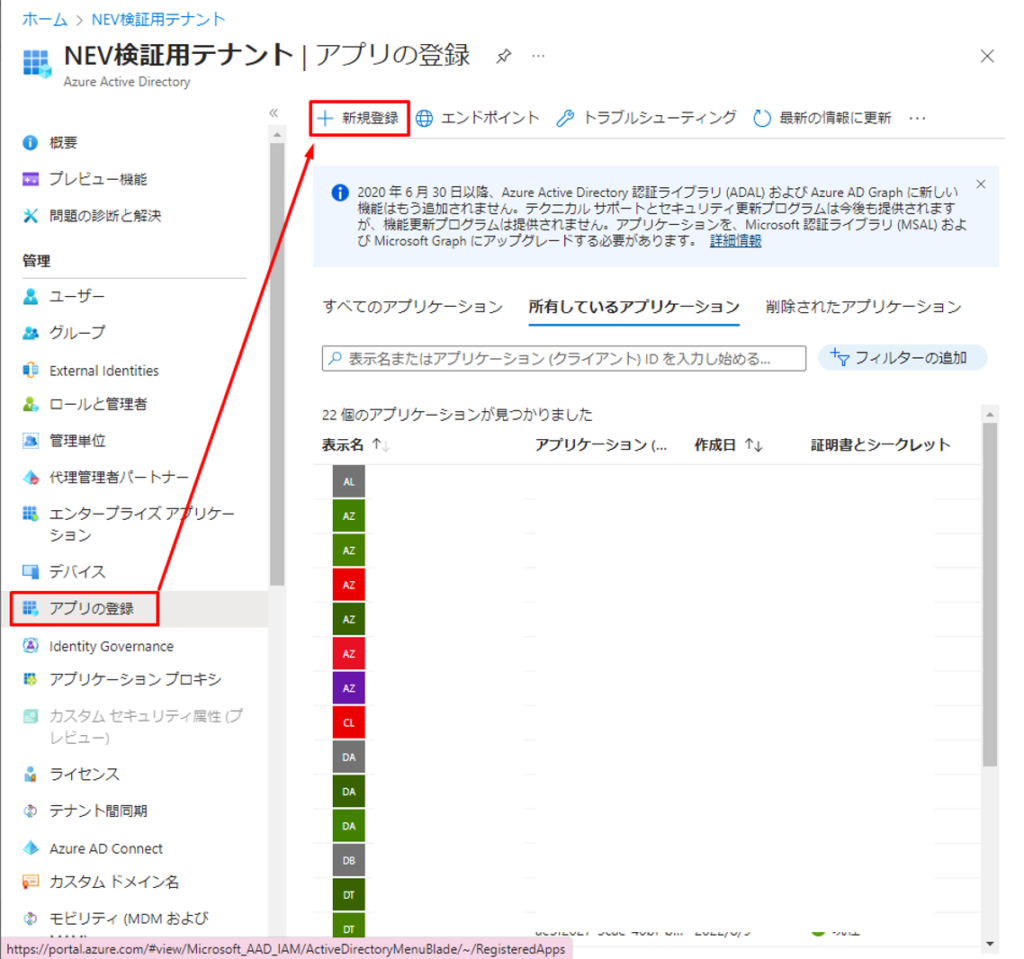Click the フィルターの追加 button
The width and height of the screenshot is (1024, 959).
click(902, 358)
